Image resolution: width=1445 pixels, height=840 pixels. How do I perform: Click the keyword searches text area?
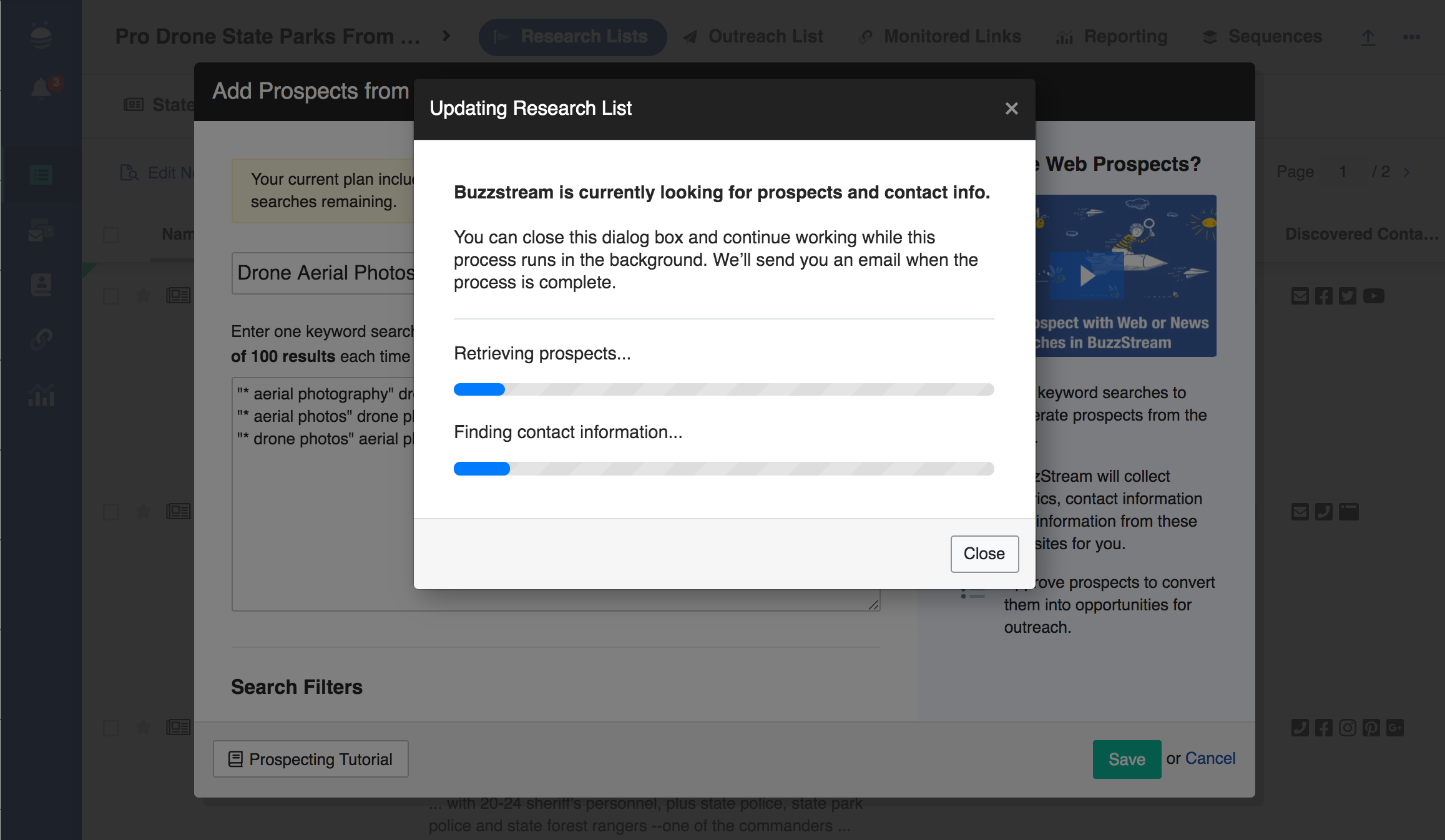click(x=323, y=493)
